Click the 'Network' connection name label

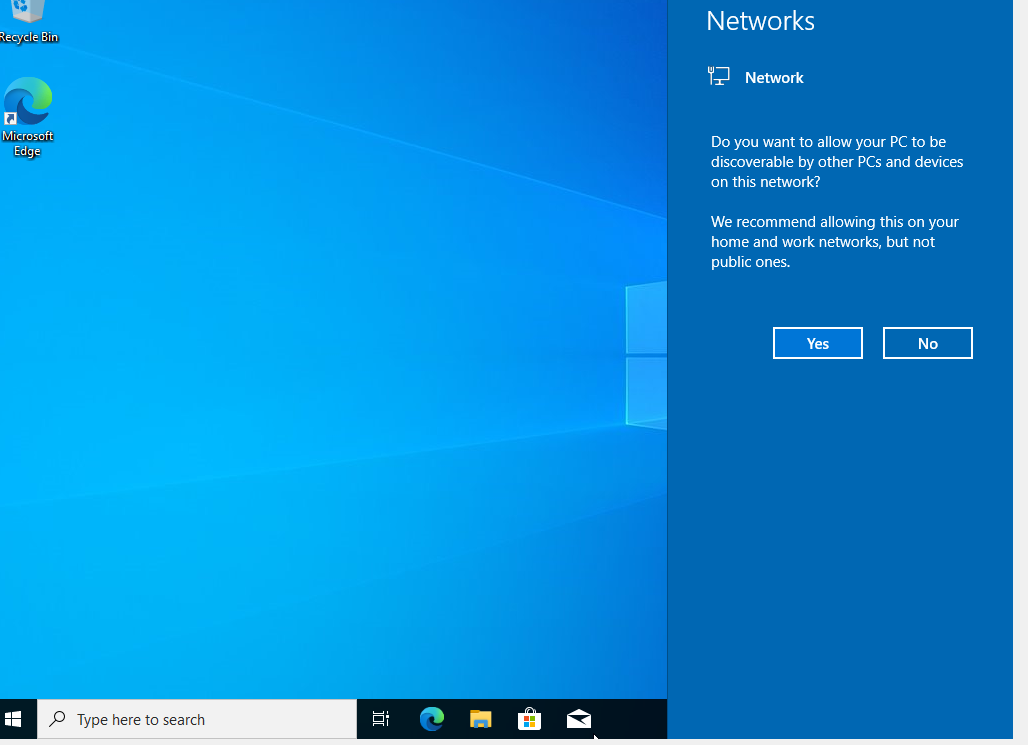(774, 77)
